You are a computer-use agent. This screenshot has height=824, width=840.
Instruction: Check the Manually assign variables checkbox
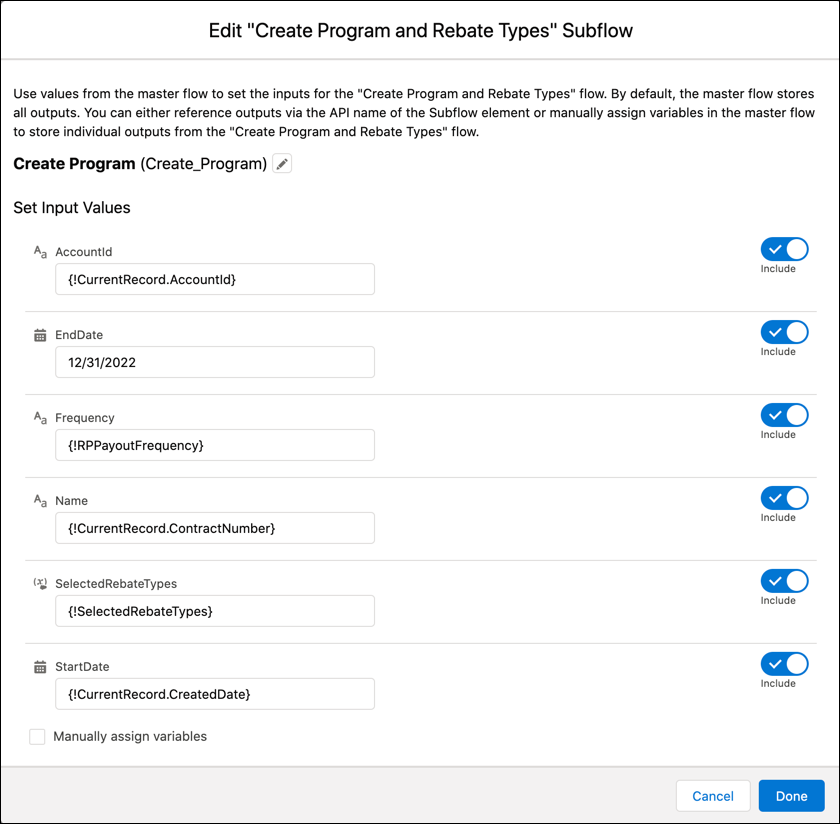pyautogui.click(x=37, y=736)
